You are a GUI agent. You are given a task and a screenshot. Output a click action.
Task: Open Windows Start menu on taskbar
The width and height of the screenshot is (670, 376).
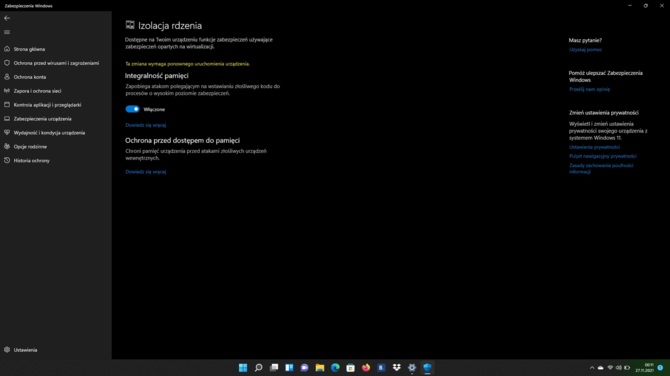pyautogui.click(x=243, y=367)
